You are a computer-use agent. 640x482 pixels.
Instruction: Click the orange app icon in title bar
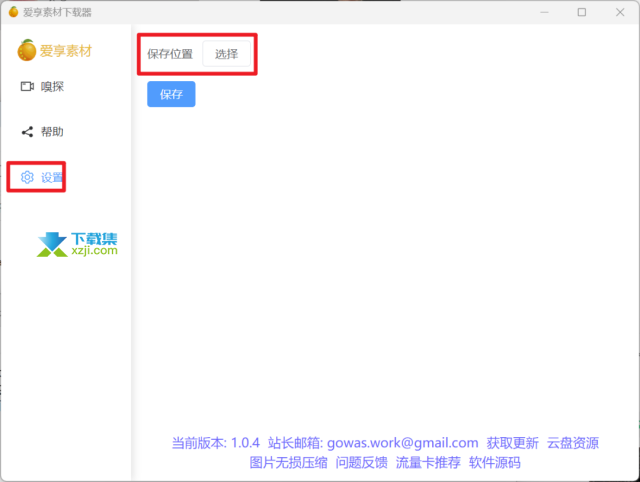pos(13,12)
